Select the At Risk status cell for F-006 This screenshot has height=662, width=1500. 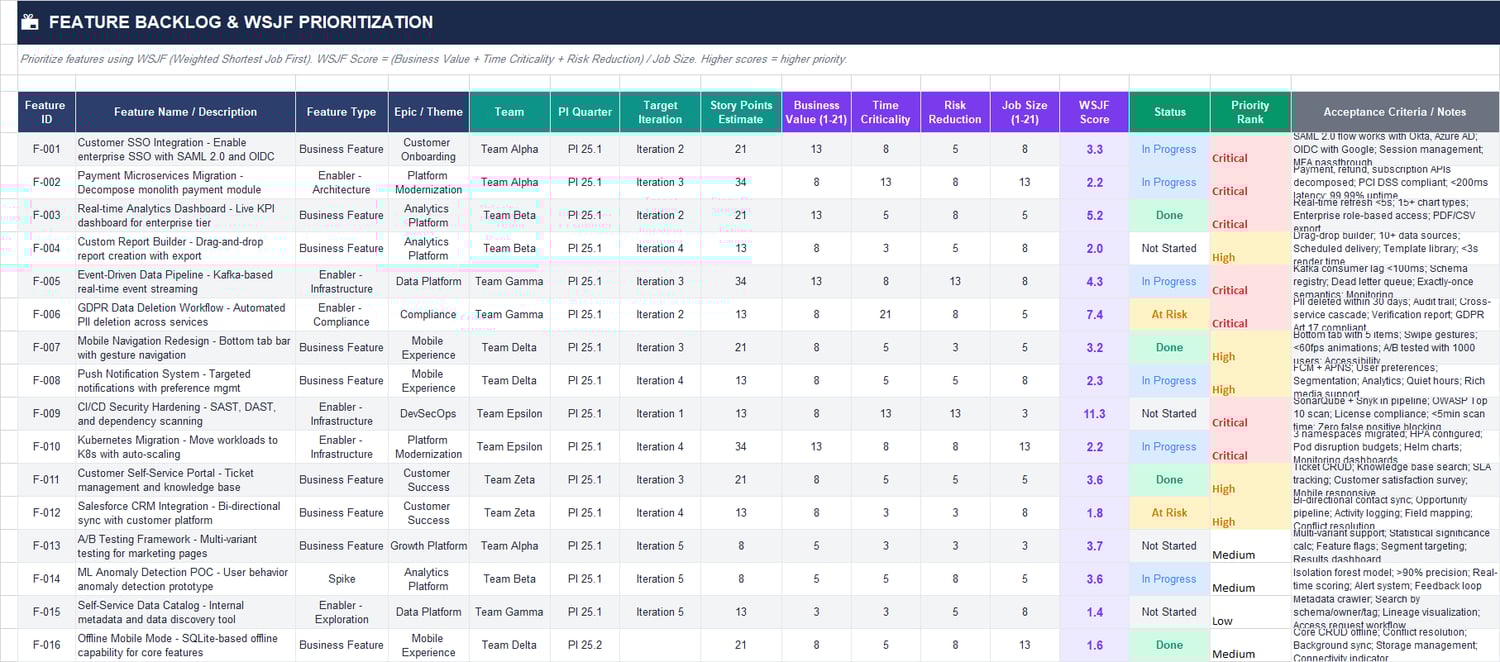click(1169, 314)
